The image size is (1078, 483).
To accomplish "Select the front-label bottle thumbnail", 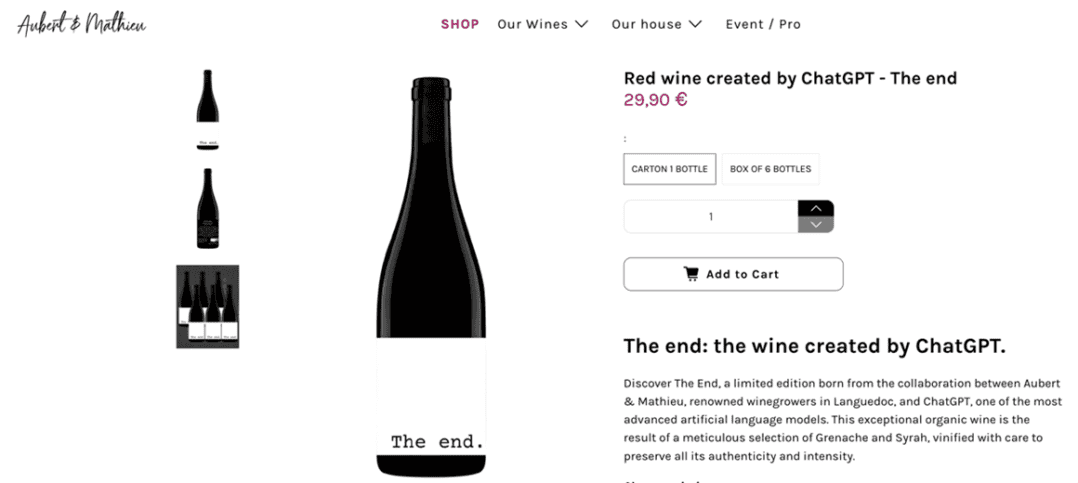I will (208, 109).
